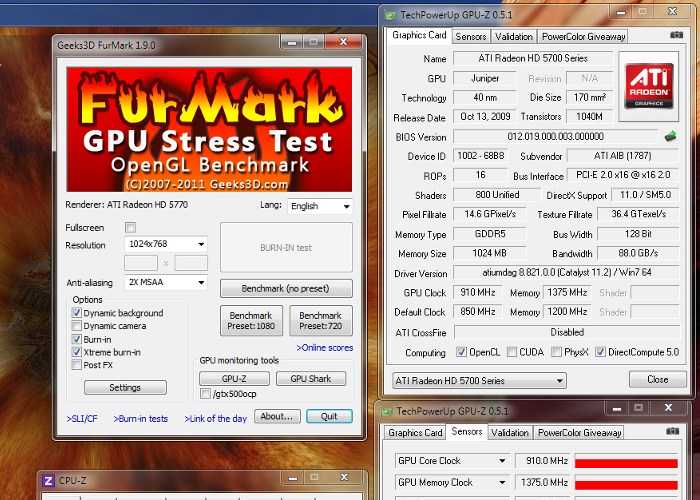The width and height of the screenshot is (700, 500).
Task: Click the BURN-IN test button
Action: 286,248
